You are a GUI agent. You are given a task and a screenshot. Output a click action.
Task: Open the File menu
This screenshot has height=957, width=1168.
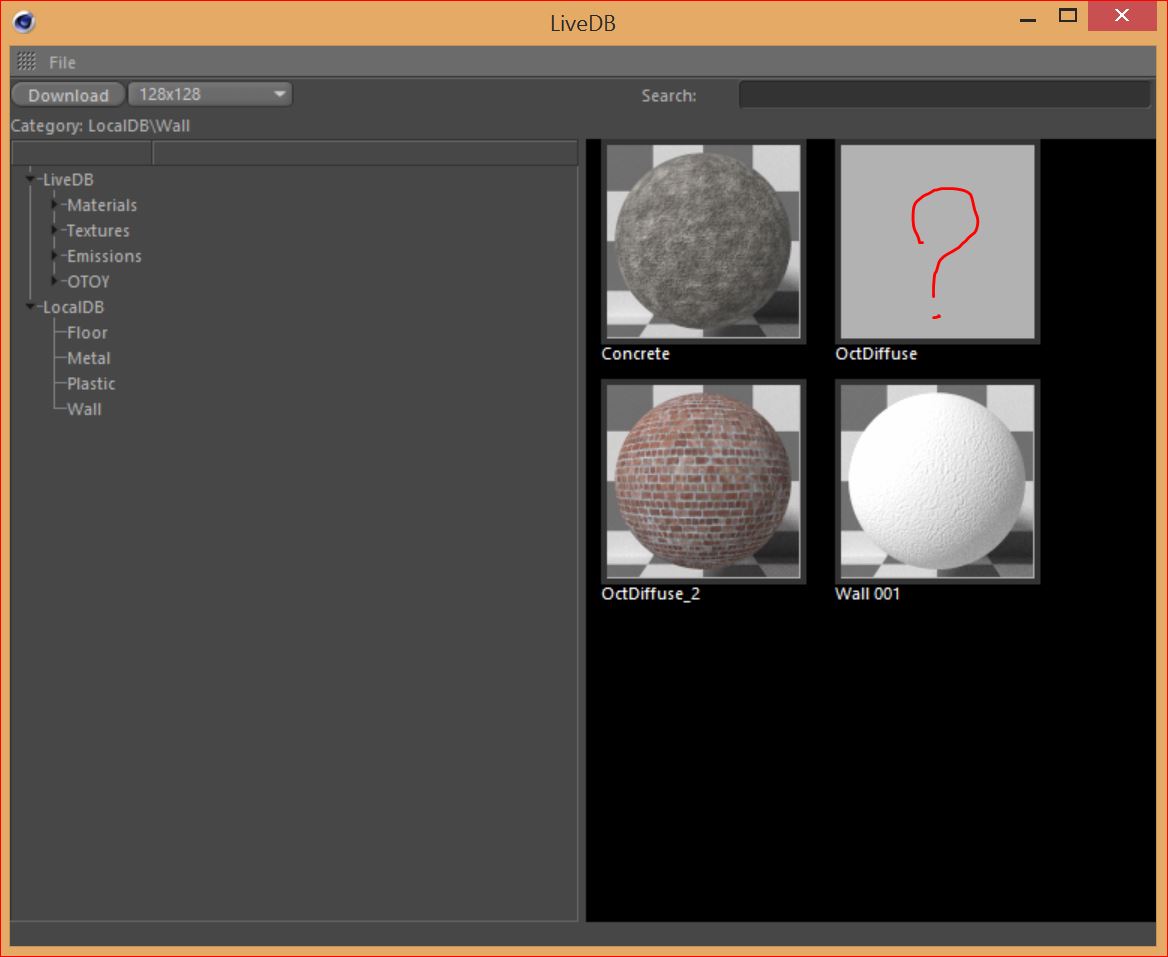63,63
